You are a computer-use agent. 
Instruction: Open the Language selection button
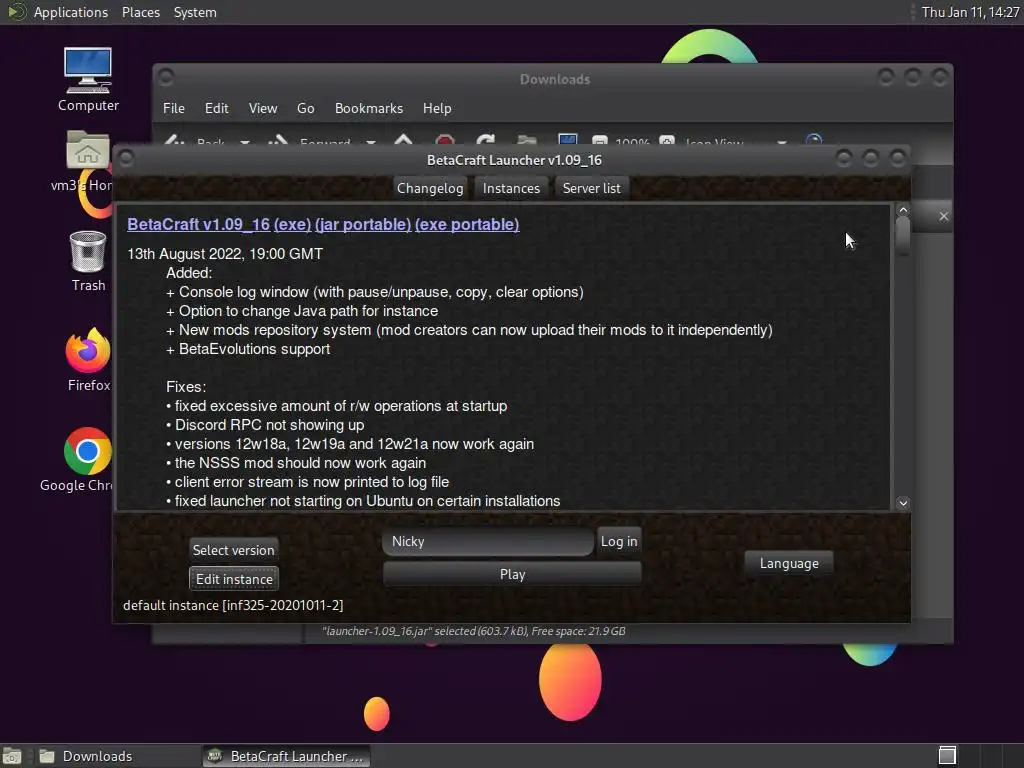coord(789,563)
